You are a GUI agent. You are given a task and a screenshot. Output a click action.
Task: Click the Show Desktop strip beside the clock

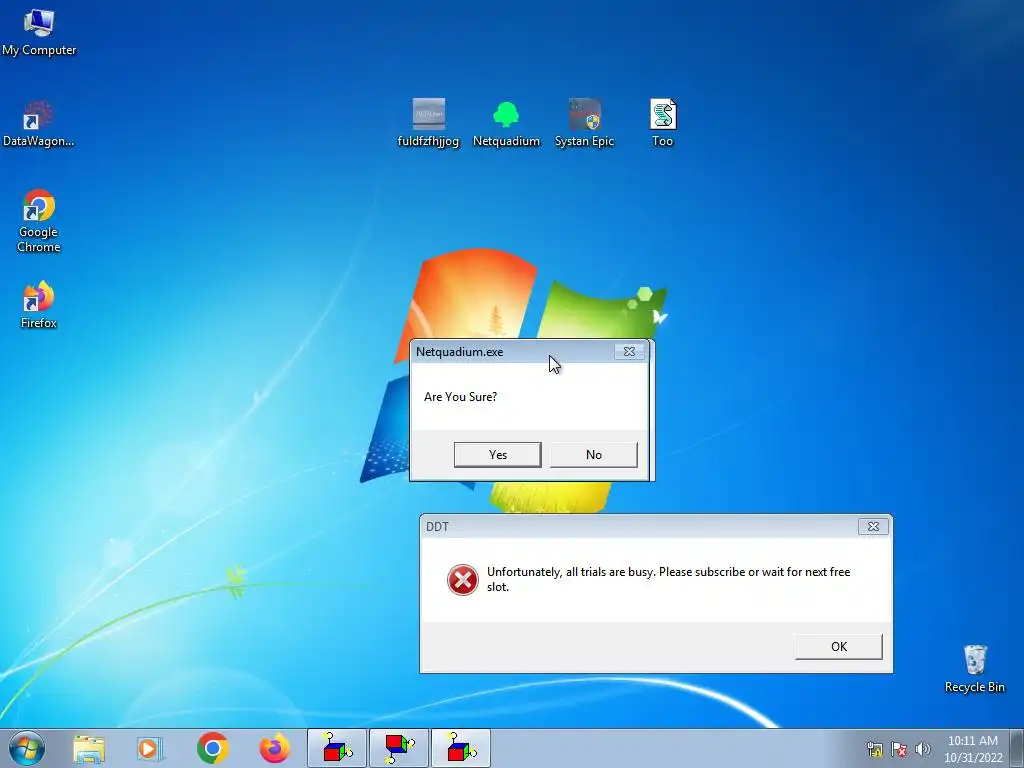[x=1017, y=748]
